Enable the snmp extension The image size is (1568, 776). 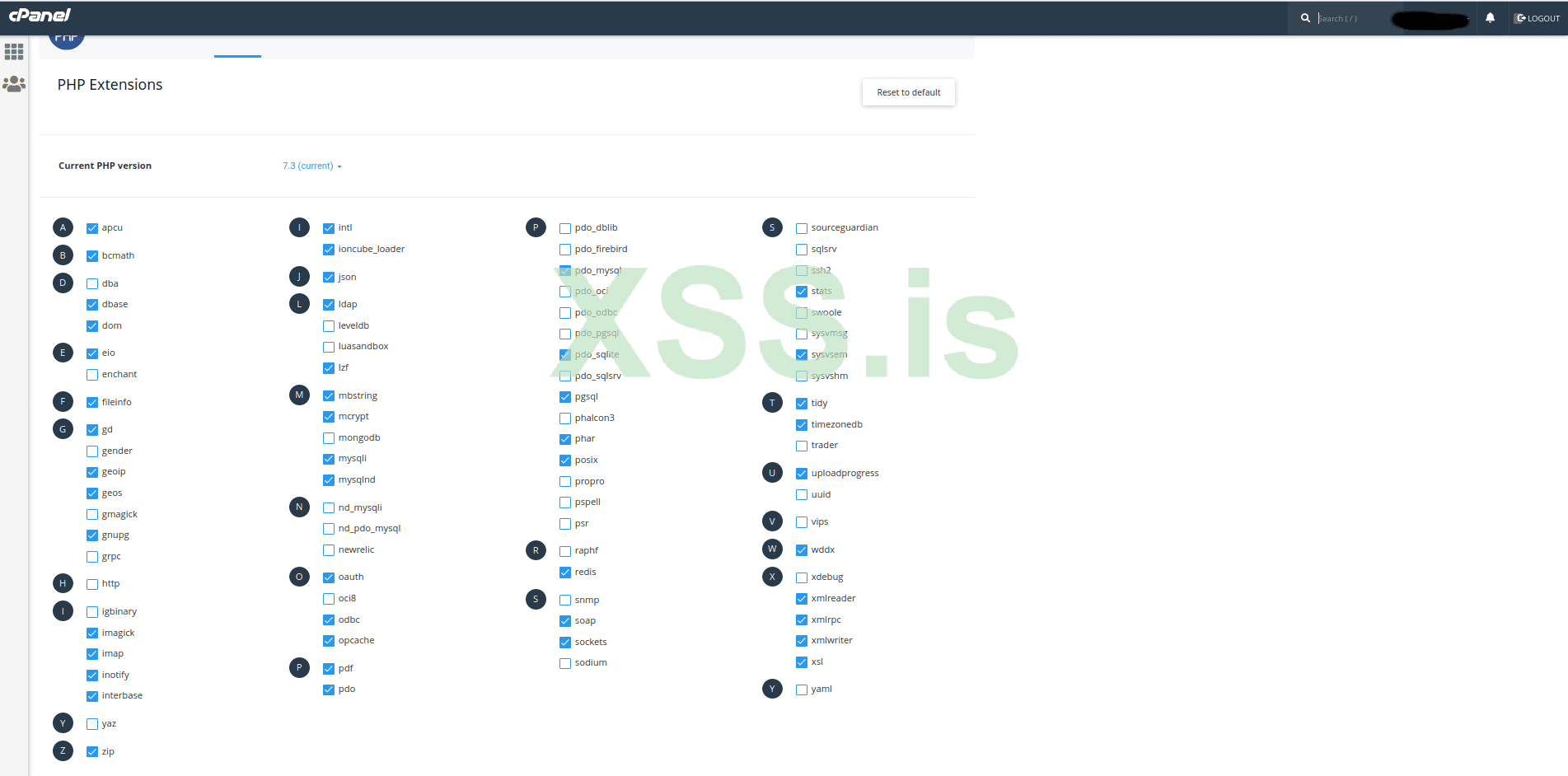pyautogui.click(x=565, y=601)
